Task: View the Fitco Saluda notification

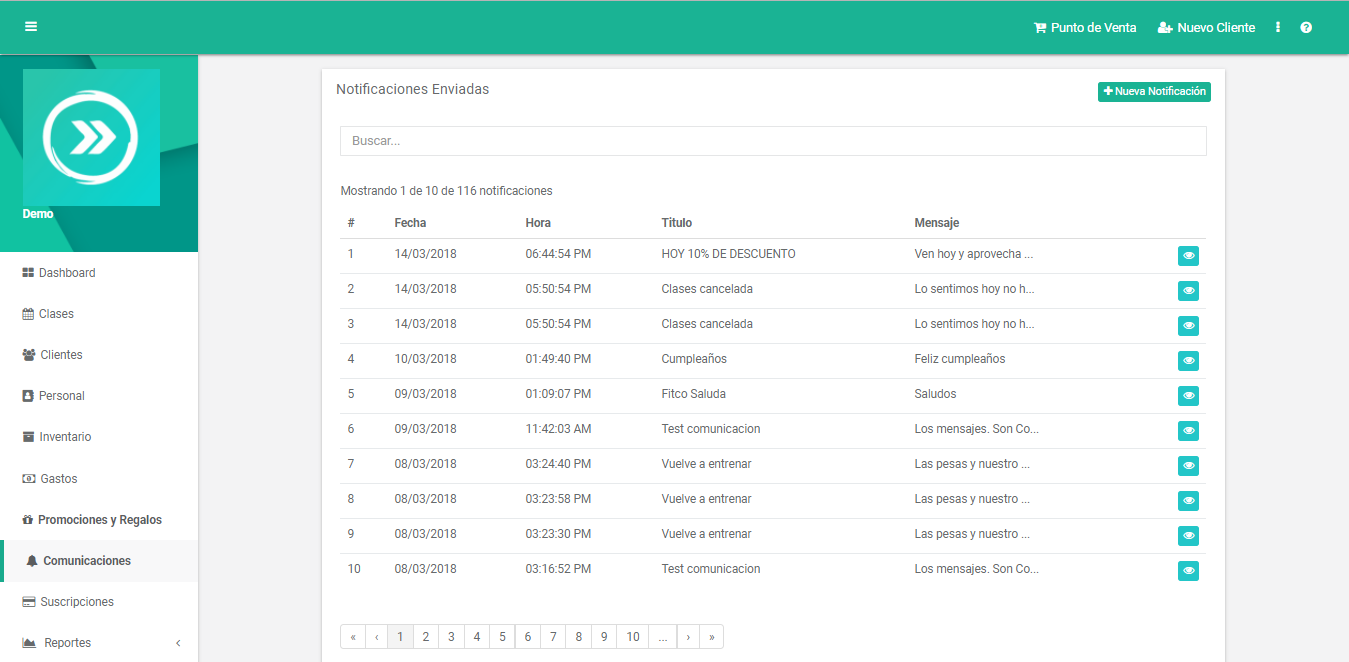Action: coord(1188,396)
